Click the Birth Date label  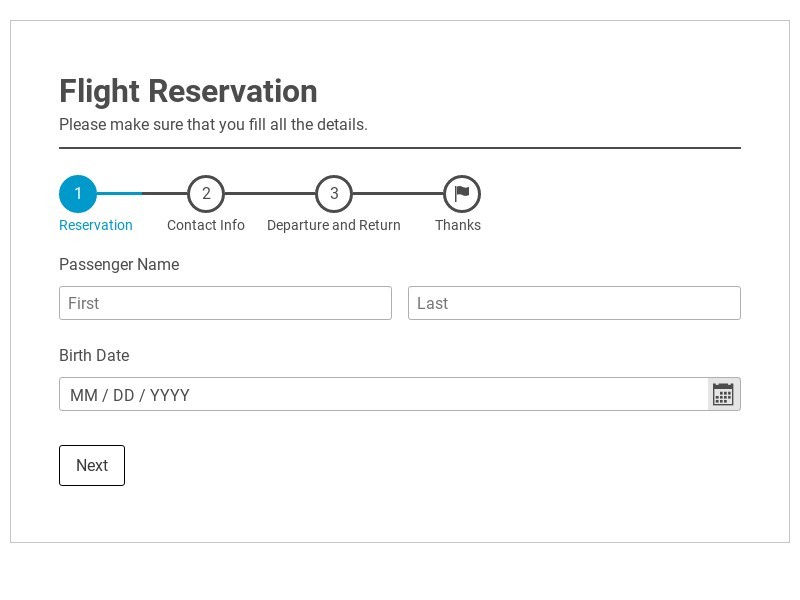point(94,356)
